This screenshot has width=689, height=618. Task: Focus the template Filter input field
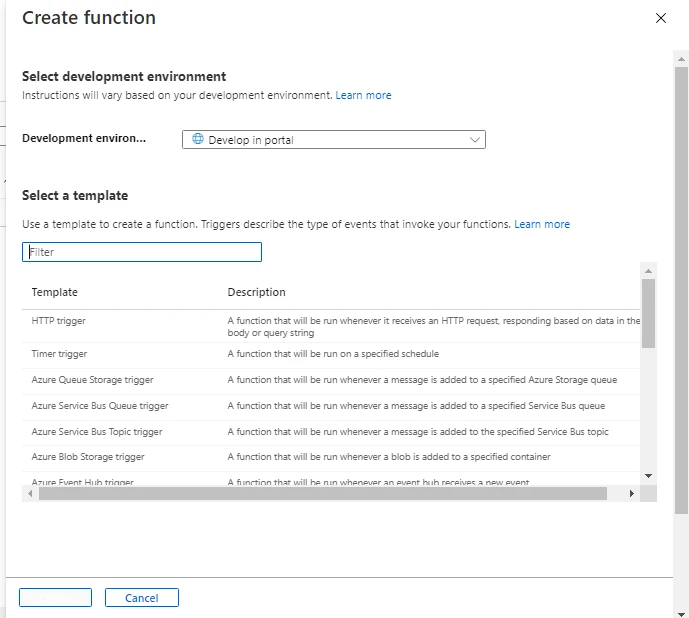[142, 252]
